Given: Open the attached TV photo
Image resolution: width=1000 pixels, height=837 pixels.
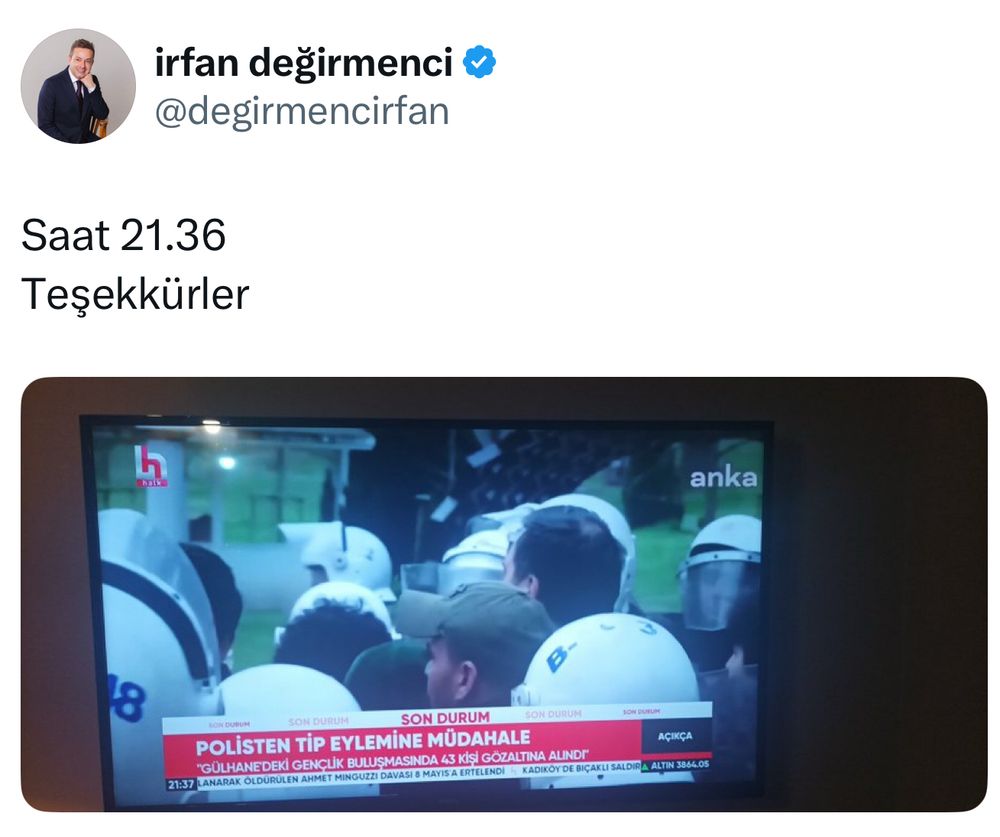Looking at the screenshot, I should tap(504, 595).
